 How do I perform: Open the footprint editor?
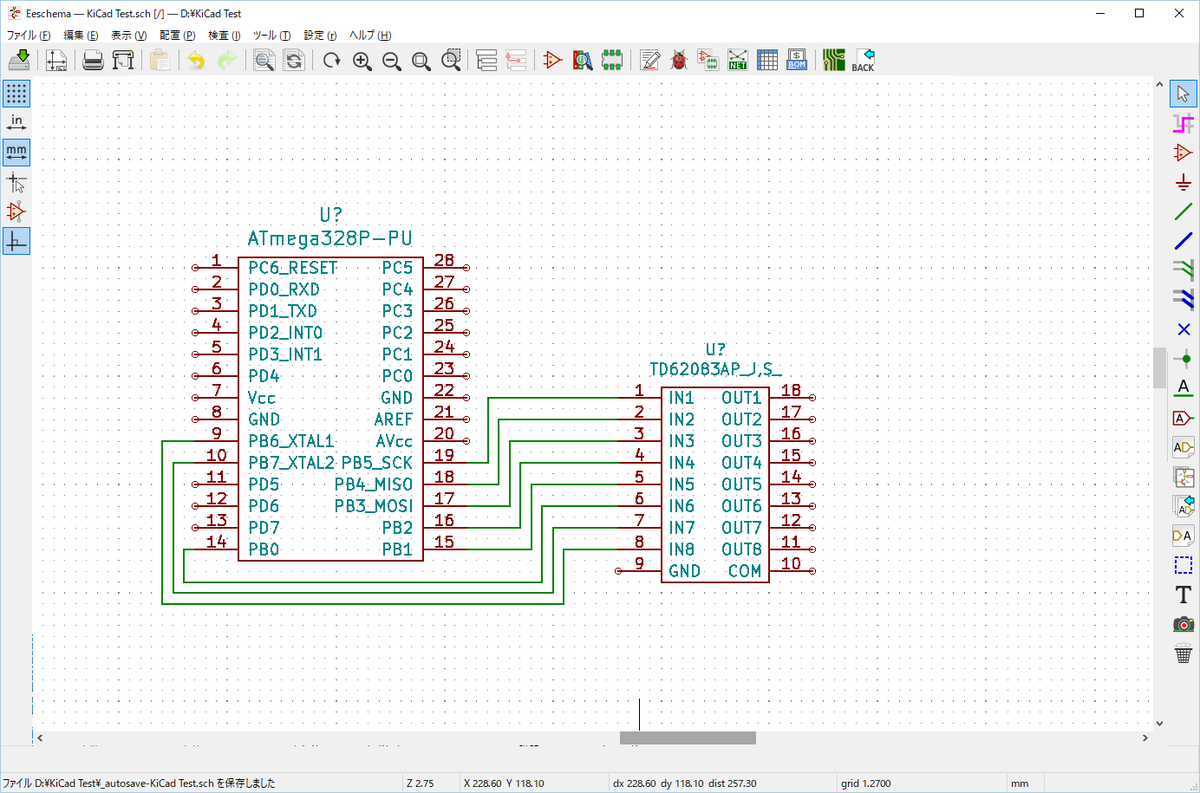[x=612, y=60]
